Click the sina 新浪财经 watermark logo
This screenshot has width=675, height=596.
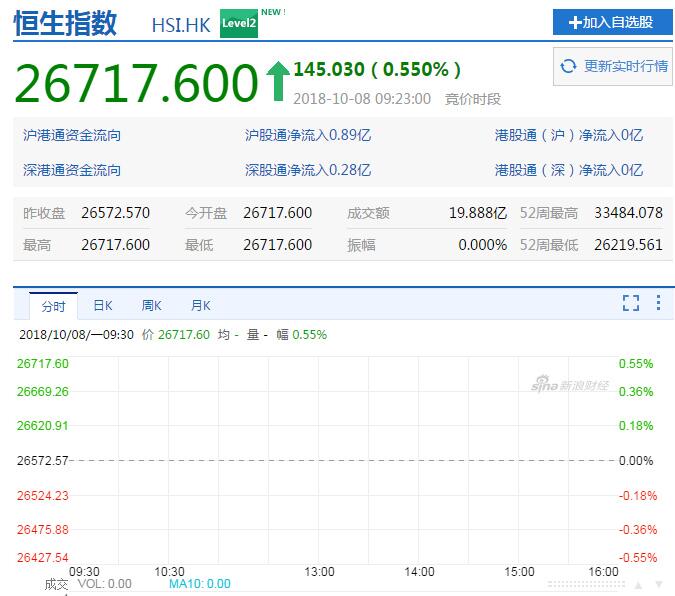coord(568,384)
